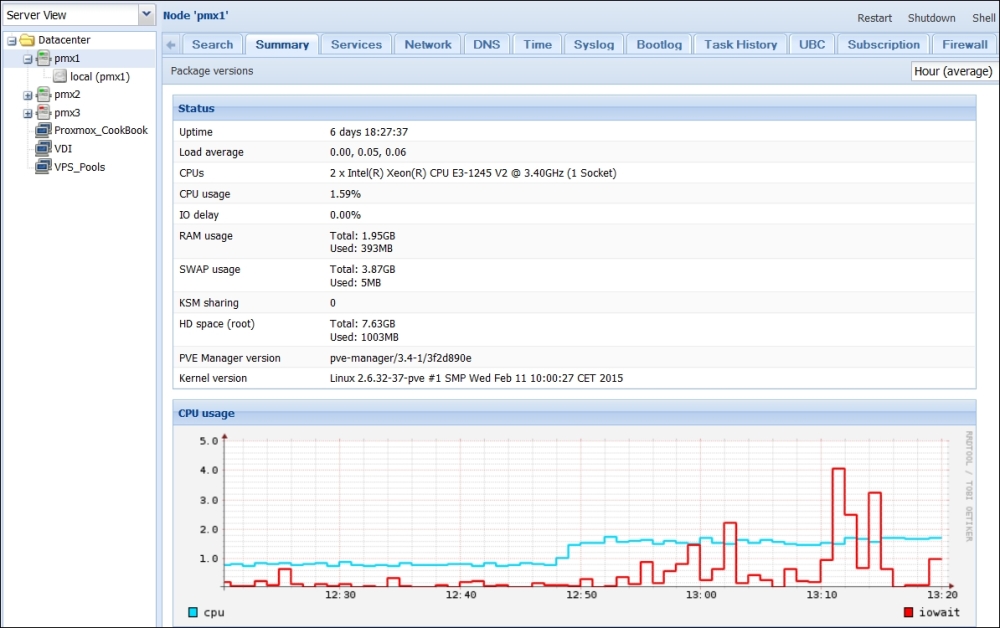
Task: Open the node Shell button
Action: (983, 18)
